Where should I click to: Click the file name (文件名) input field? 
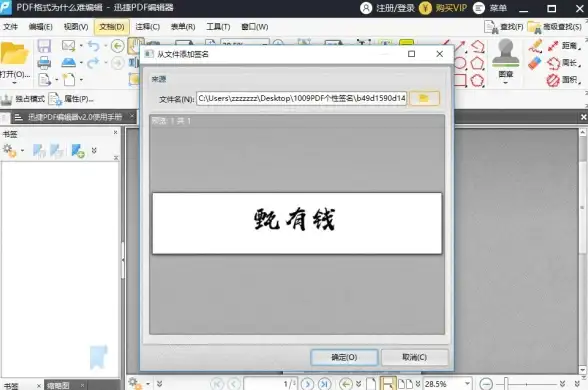tap(302, 99)
